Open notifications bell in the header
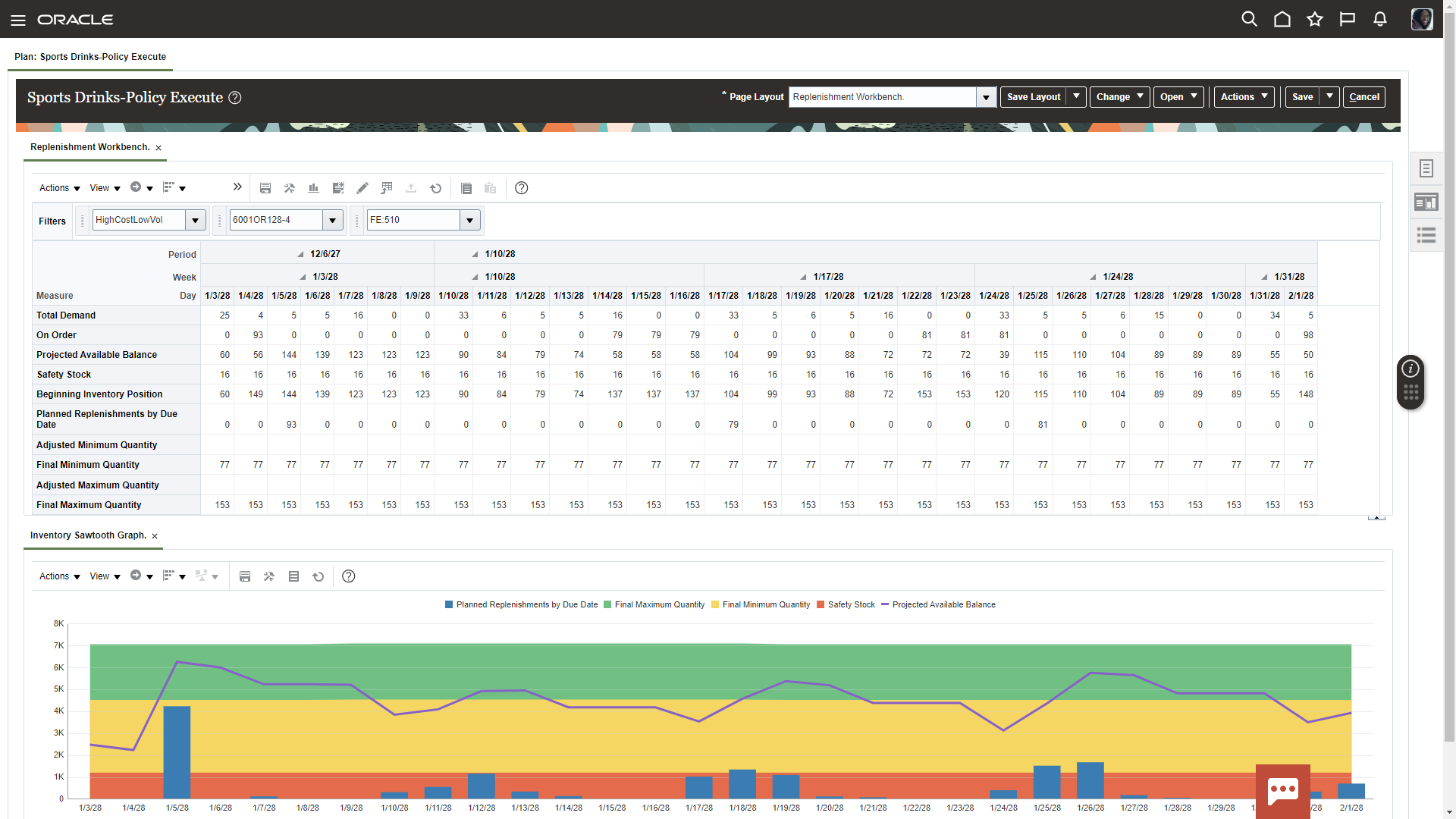 coord(1380,20)
